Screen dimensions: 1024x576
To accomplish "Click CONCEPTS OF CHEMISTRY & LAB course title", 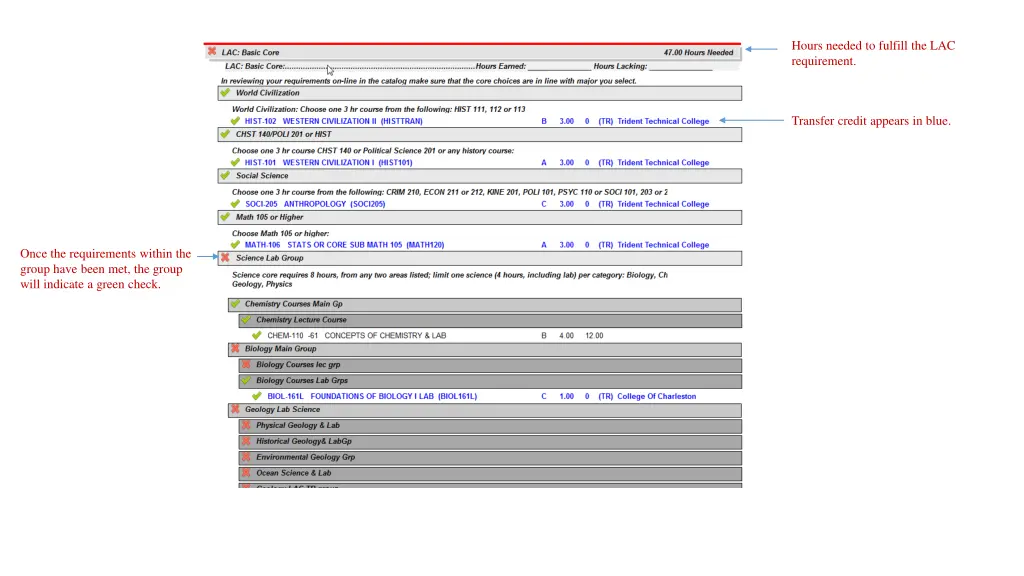I will tap(385, 336).
